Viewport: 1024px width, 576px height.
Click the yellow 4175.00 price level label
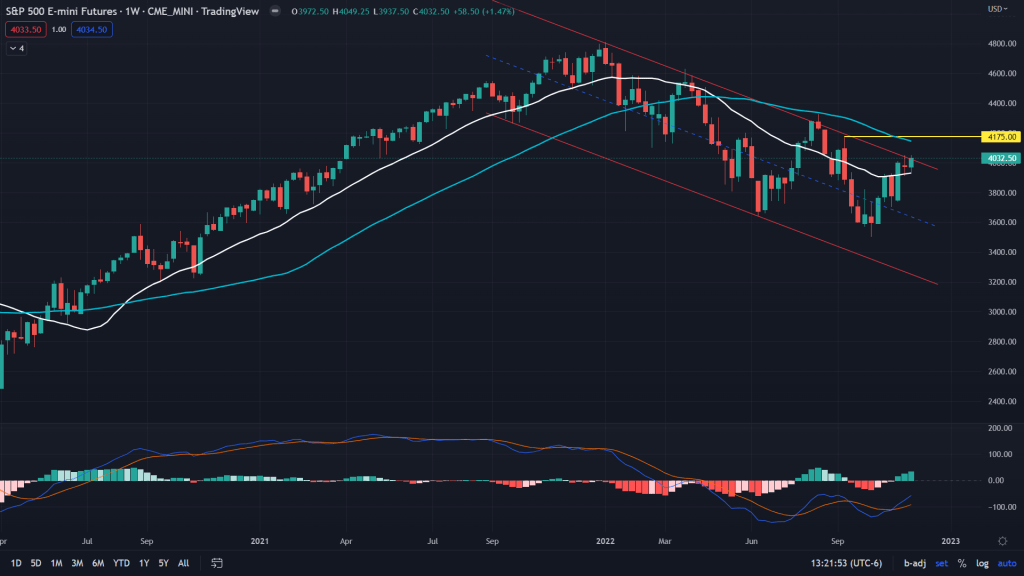pos(1001,136)
